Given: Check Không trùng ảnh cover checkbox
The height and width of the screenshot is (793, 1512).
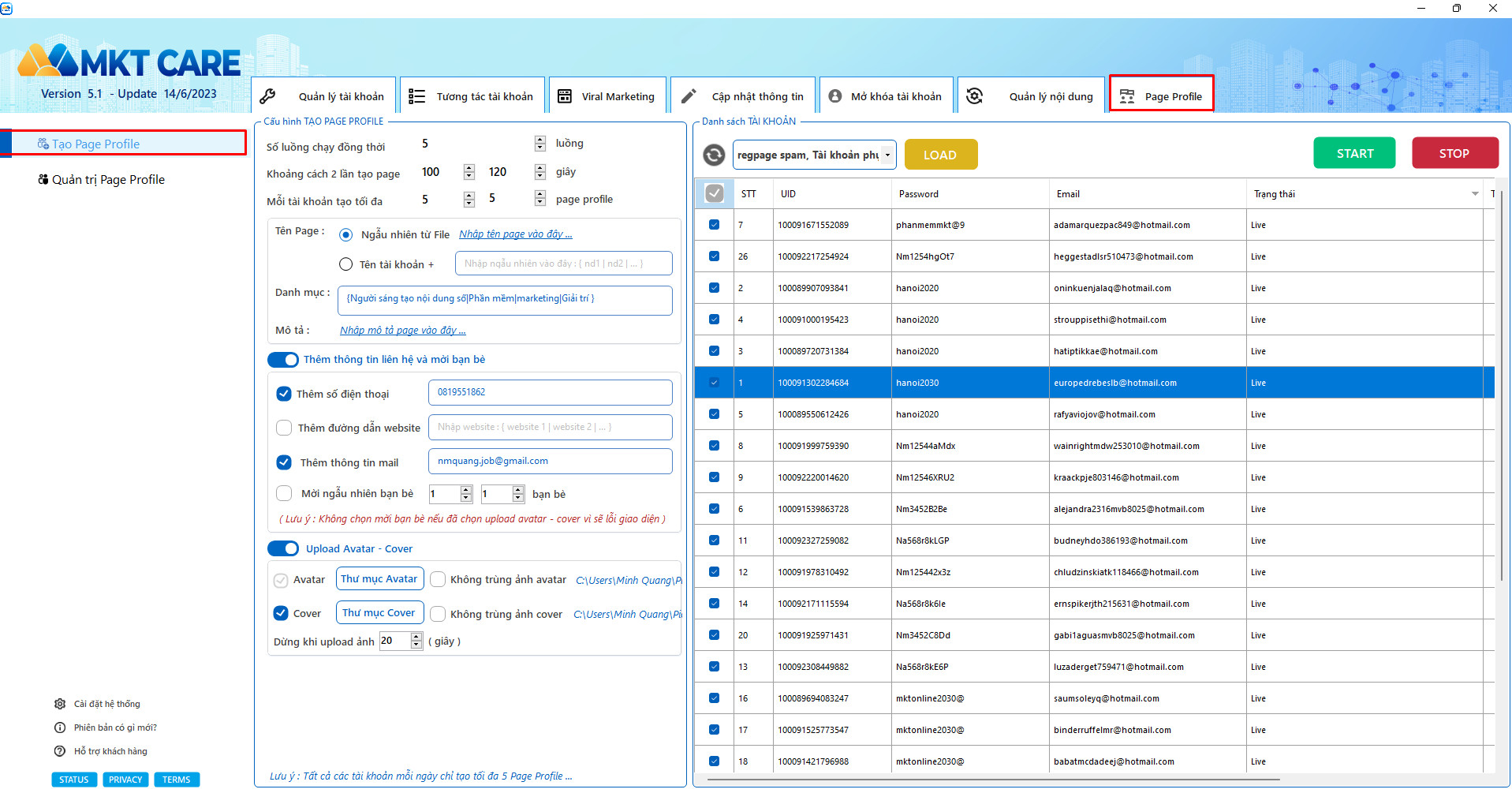Looking at the screenshot, I should coord(438,614).
